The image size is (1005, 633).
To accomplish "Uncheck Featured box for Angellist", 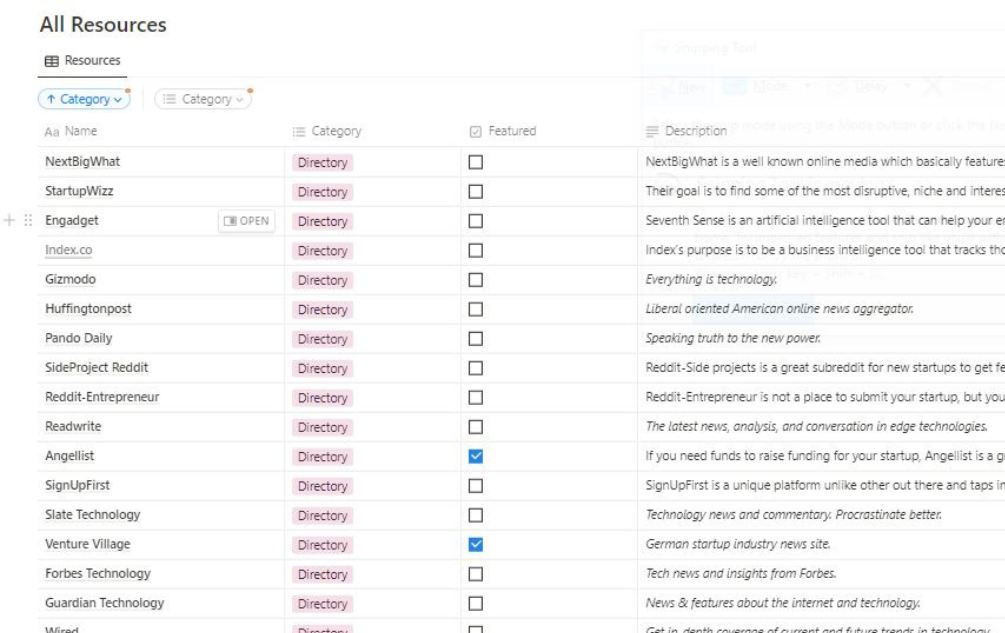I will coord(476,456).
